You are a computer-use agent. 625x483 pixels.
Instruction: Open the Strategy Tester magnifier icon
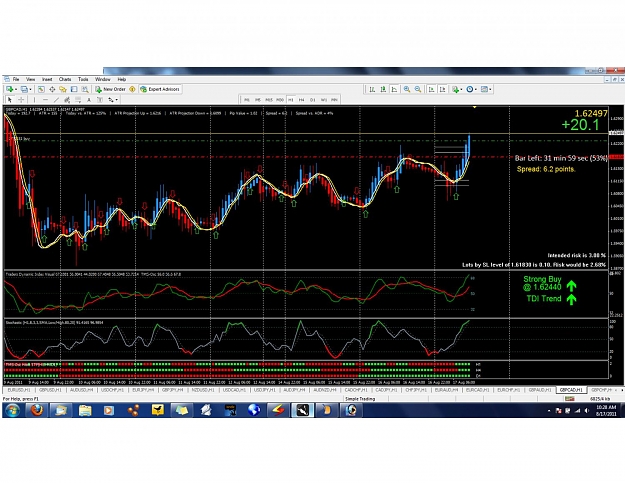85,89
